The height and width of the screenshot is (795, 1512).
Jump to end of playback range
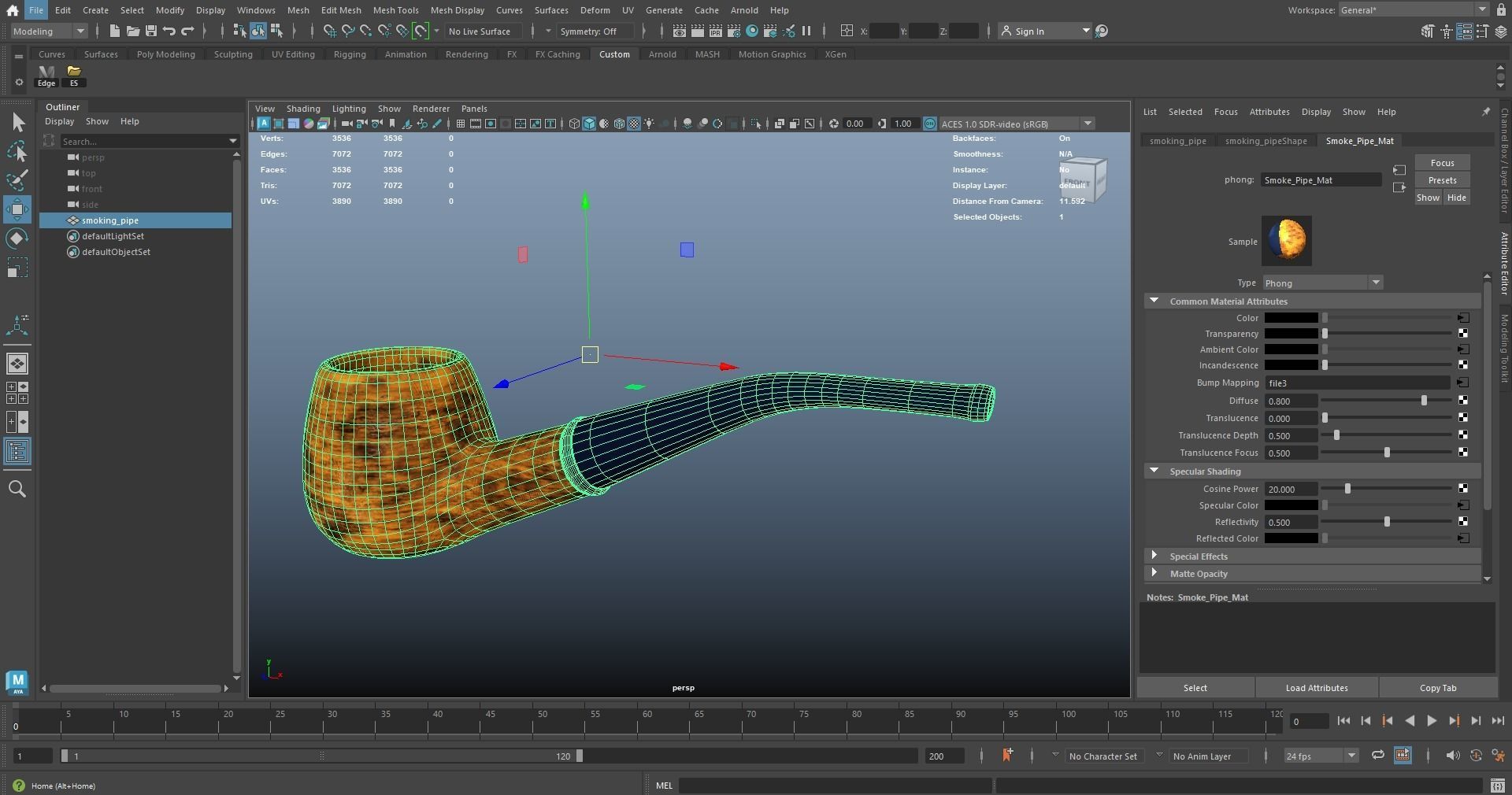tap(1498, 721)
